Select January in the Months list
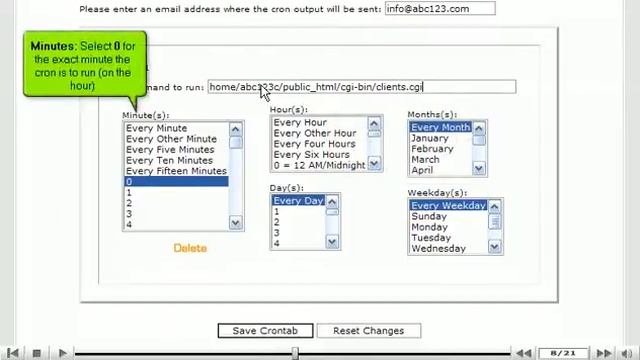 click(x=440, y=138)
